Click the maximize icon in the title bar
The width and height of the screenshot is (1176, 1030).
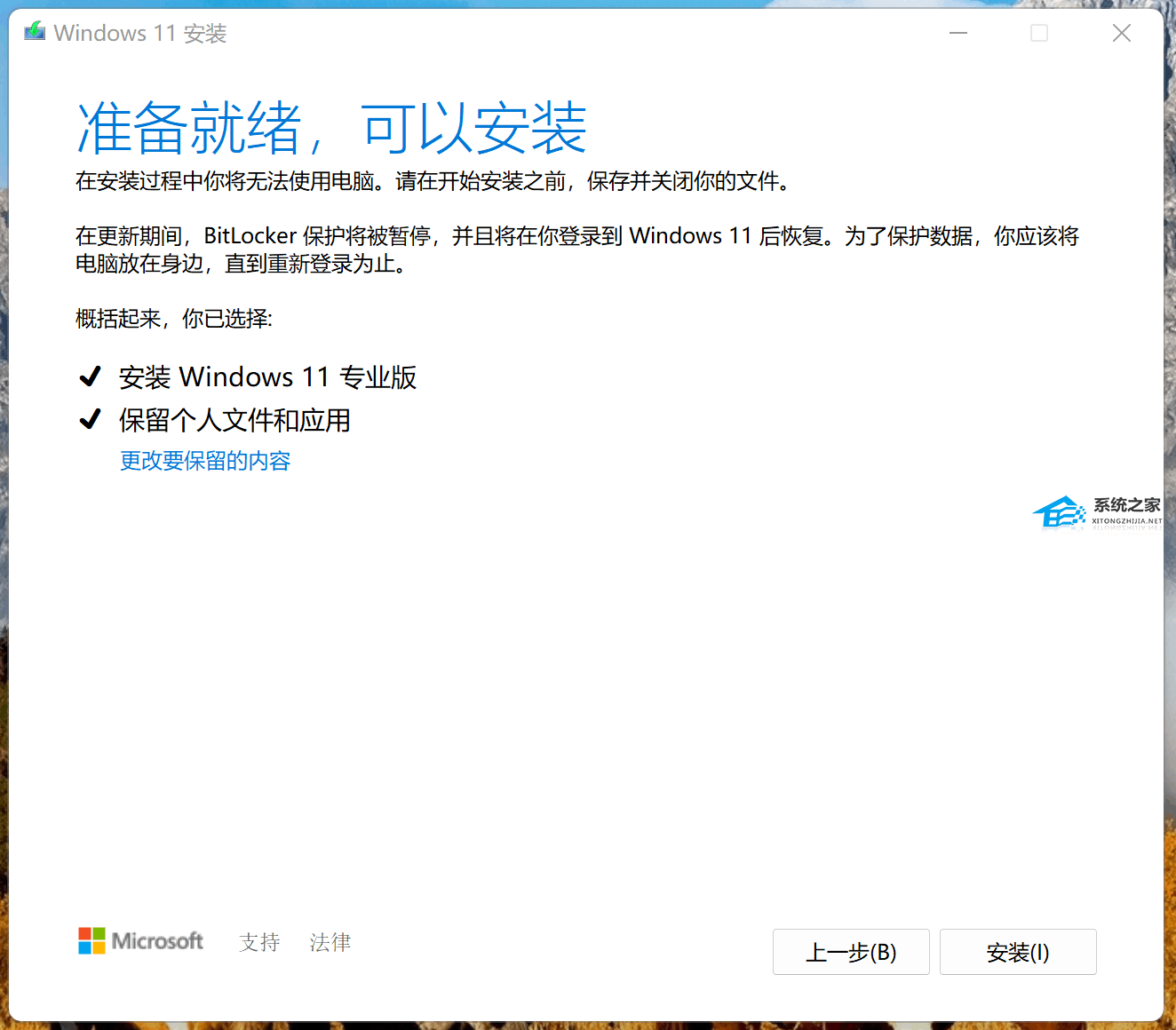(x=1039, y=33)
